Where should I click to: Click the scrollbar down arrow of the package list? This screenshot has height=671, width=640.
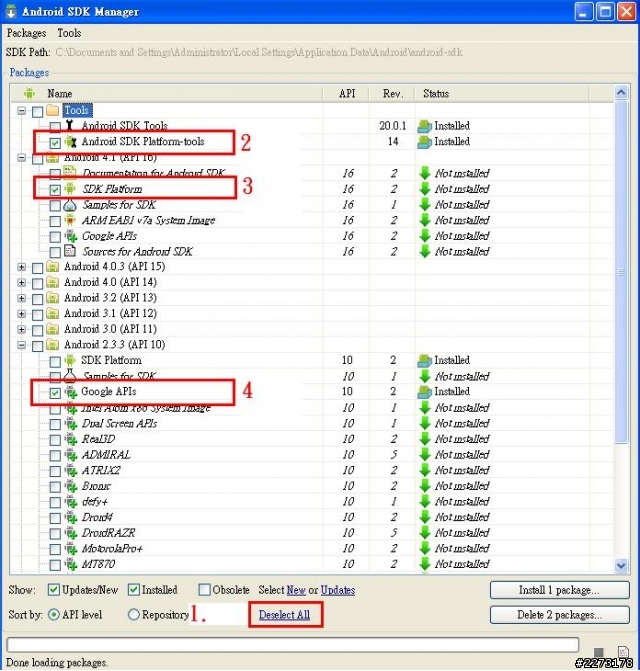pos(621,566)
